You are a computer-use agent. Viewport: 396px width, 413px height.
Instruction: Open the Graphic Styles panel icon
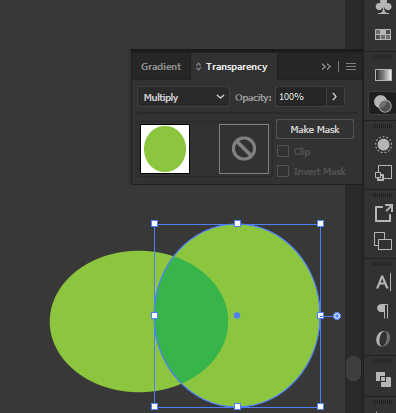point(383,173)
